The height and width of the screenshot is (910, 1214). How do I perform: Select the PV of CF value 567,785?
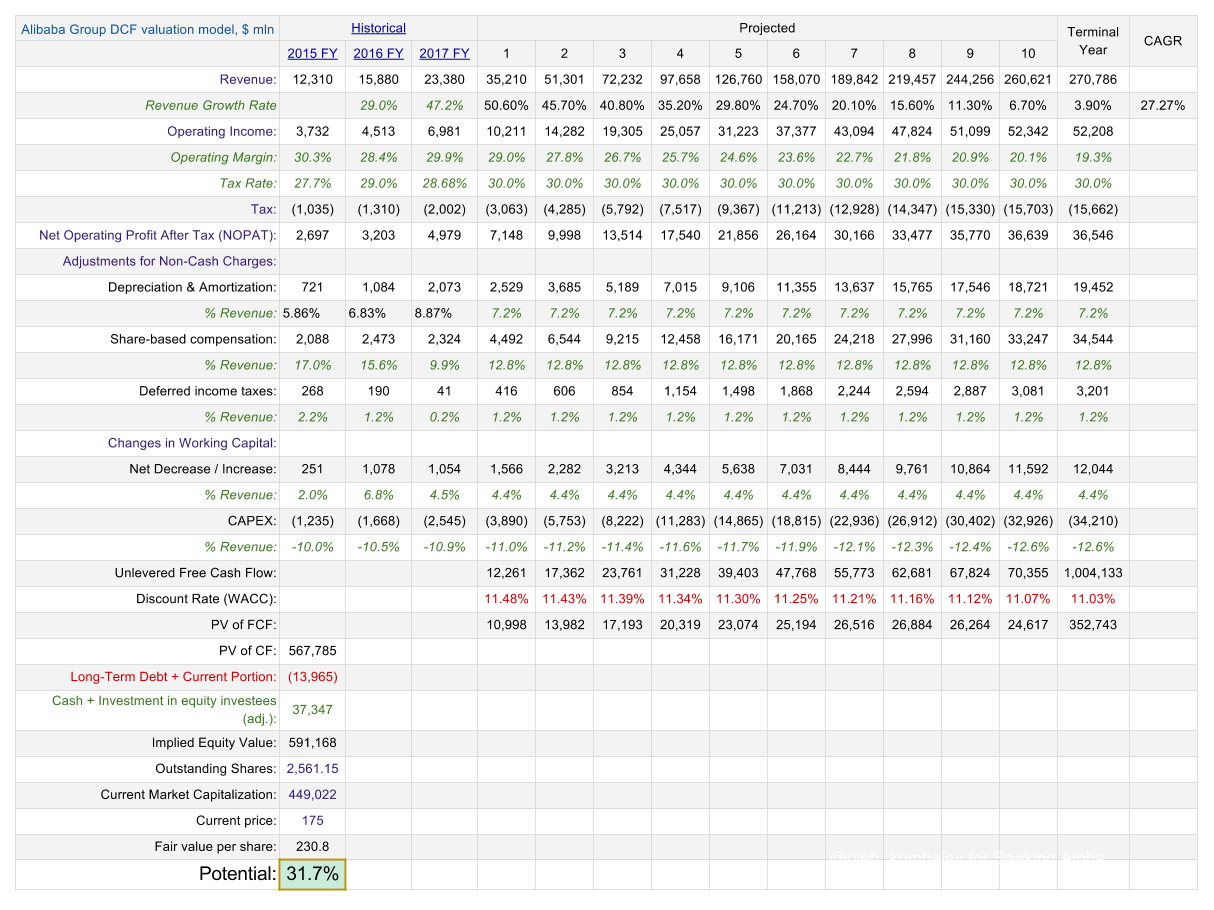[311, 650]
